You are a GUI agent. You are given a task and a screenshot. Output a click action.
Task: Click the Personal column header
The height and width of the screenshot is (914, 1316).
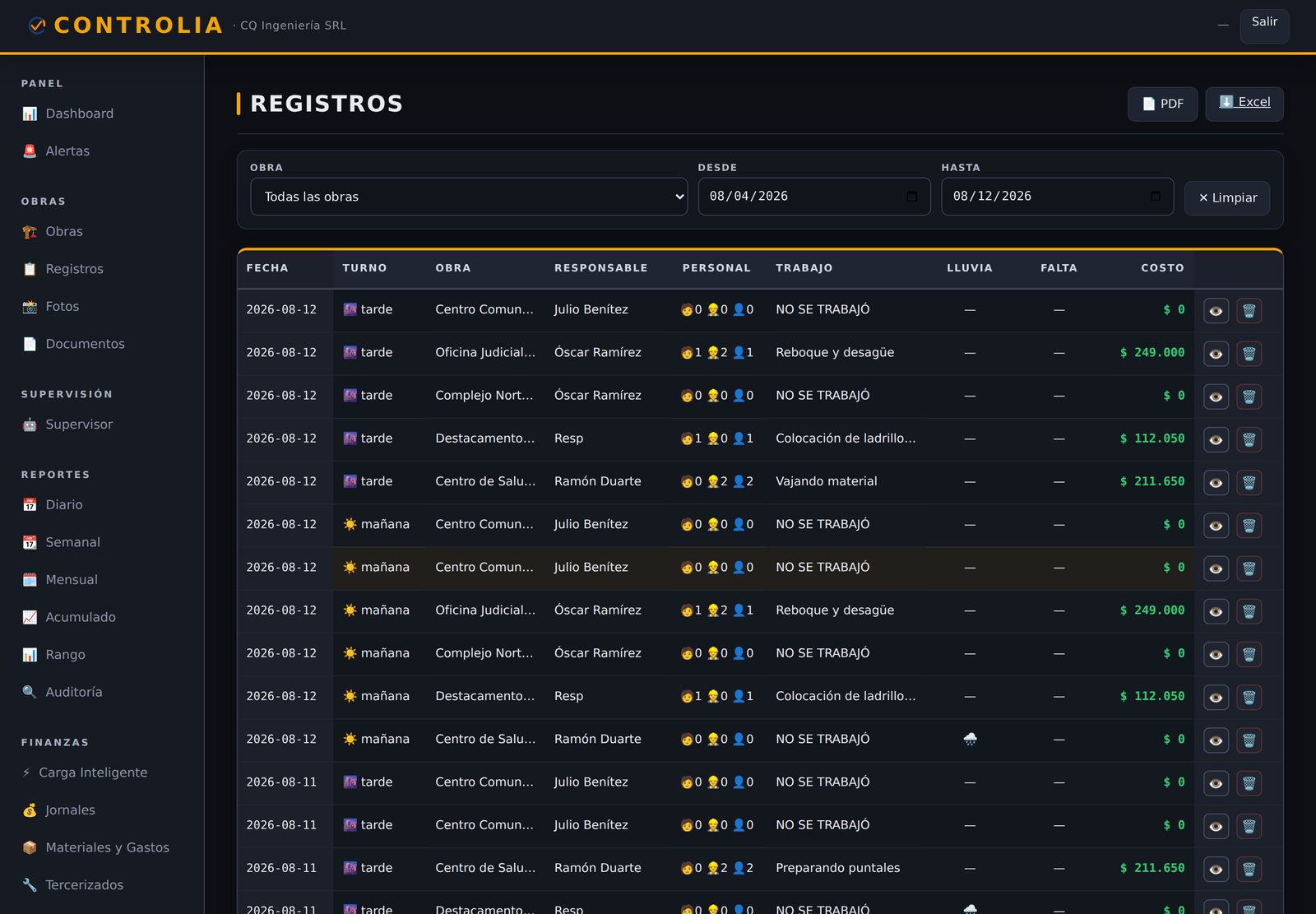pyautogui.click(x=716, y=268)
